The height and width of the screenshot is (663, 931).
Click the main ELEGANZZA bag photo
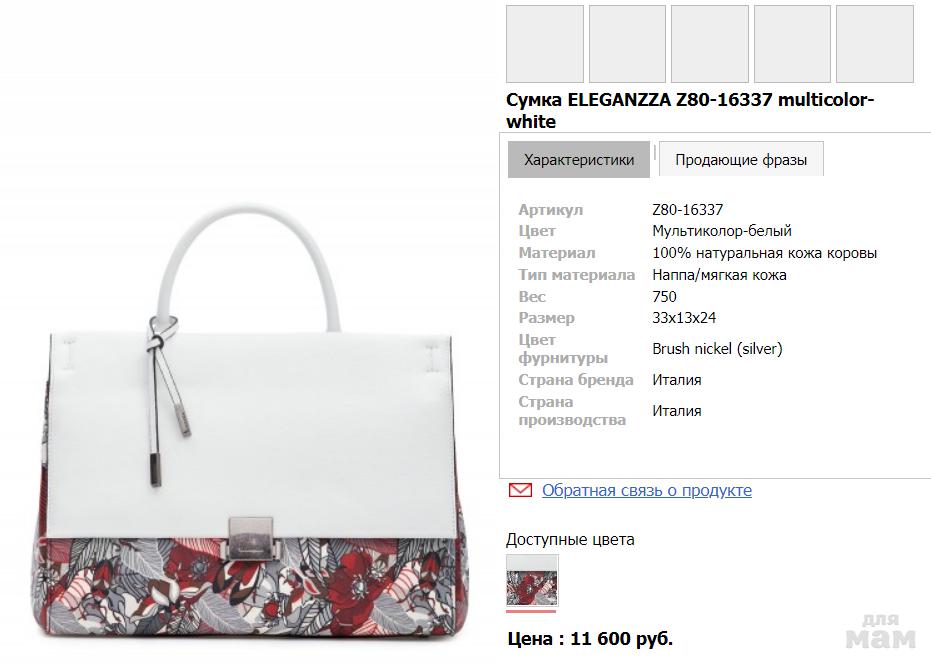[252, 421]
